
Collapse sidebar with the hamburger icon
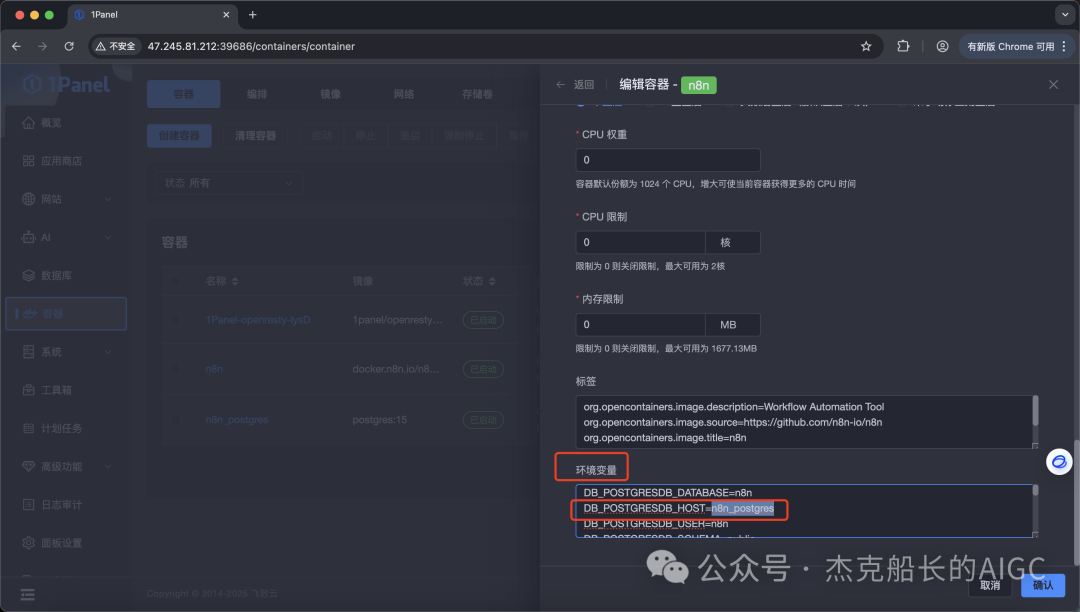[28, 594]
